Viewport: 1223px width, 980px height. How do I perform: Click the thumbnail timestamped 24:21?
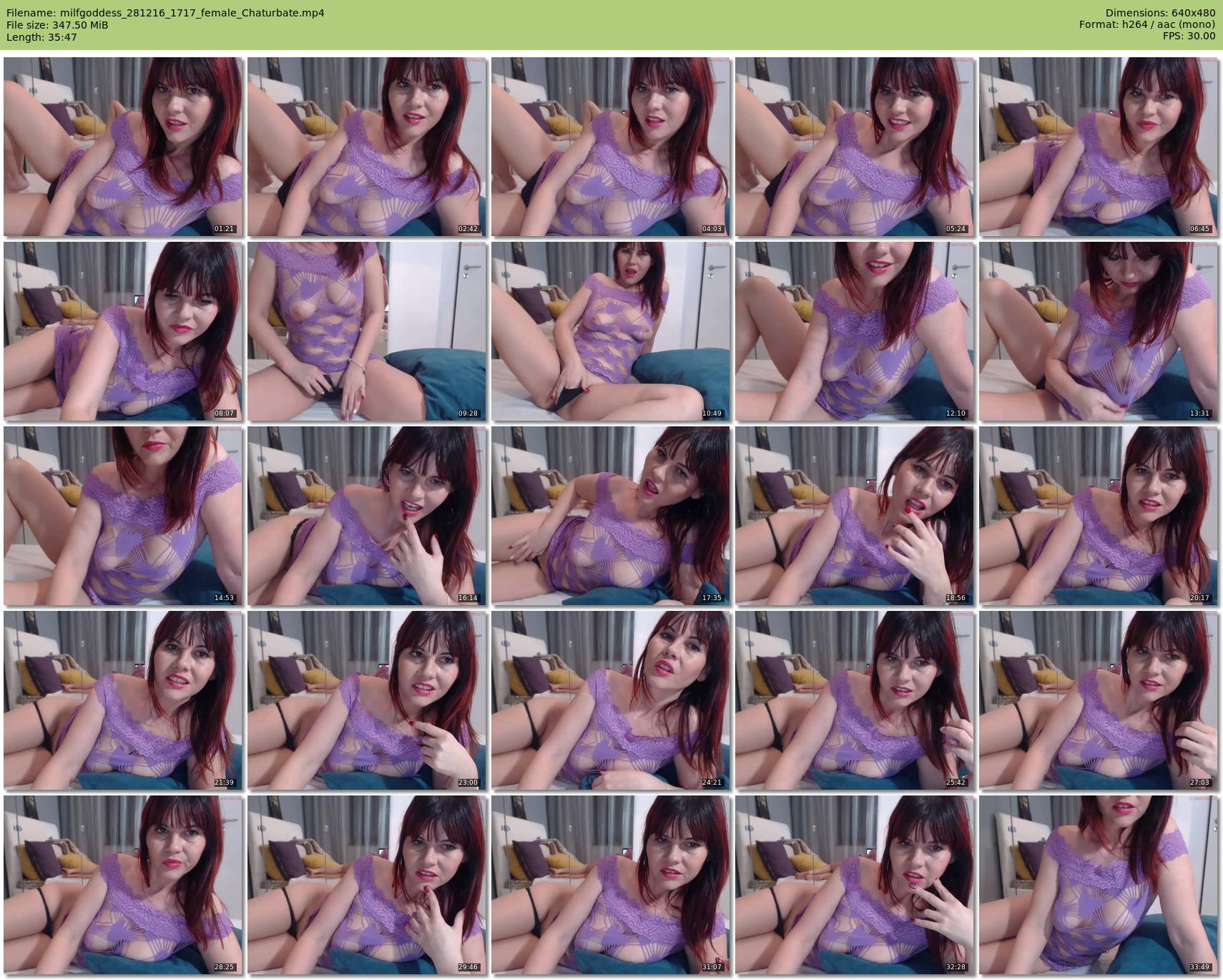(610, 700)
